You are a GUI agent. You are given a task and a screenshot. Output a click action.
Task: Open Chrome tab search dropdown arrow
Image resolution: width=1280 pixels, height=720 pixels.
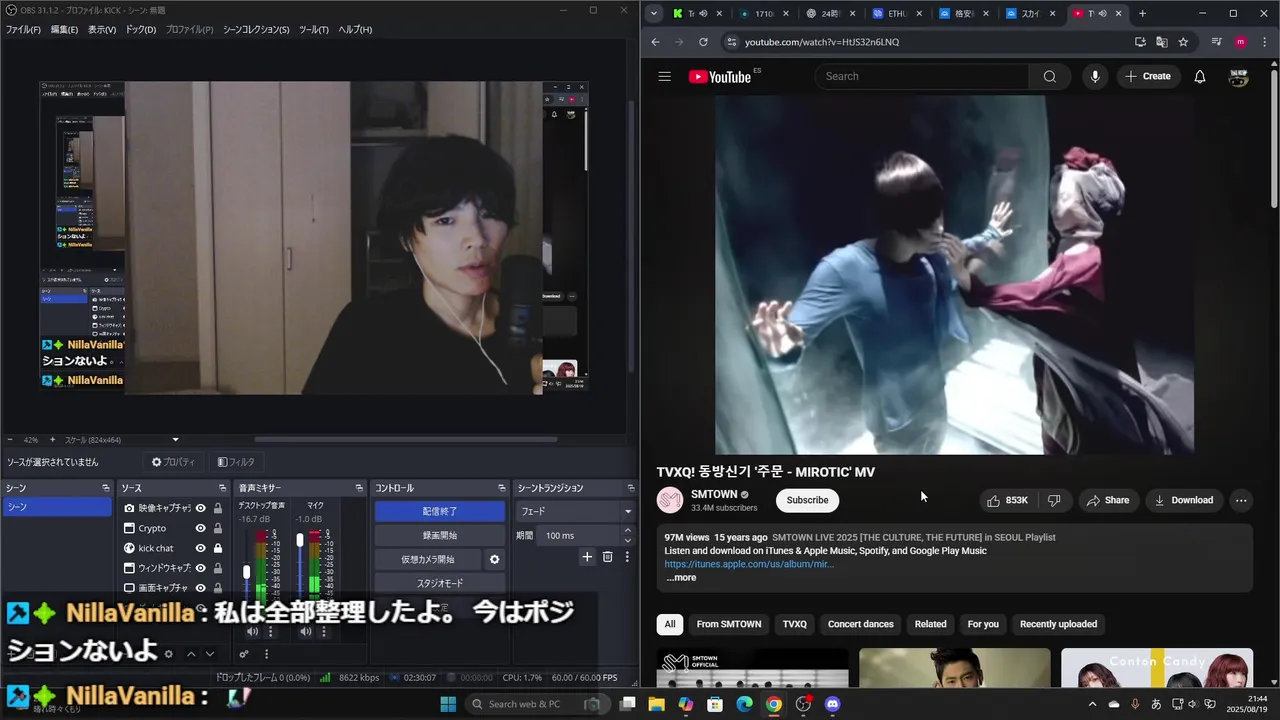pos(654,14)
